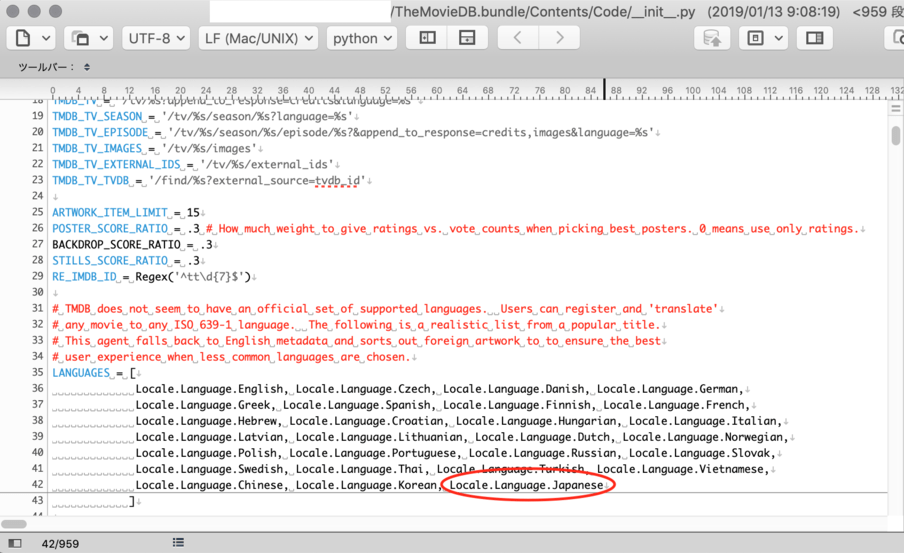Image resolution: width=904 pixels, height=553 pixels.
Task: Click the vertical scrollbar thumb
Action: [895, 136]
